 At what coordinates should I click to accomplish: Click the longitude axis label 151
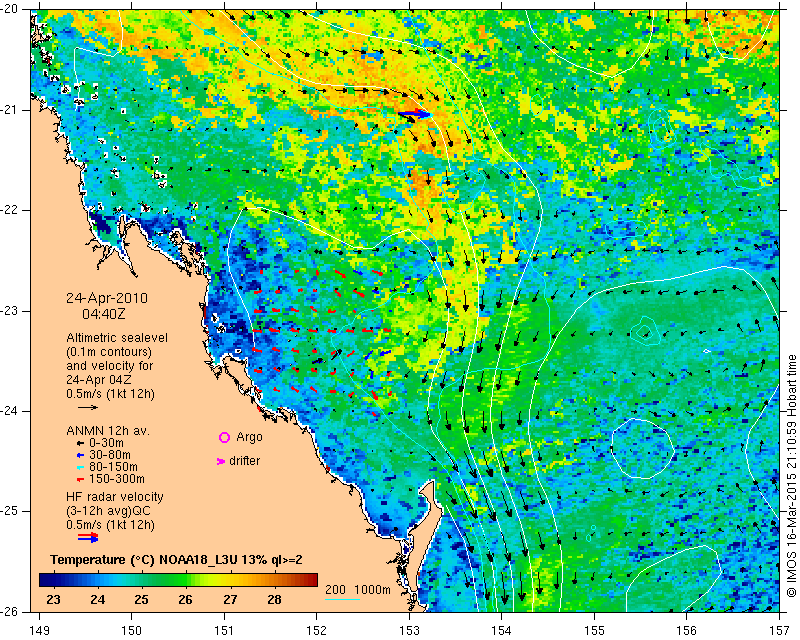224,631
